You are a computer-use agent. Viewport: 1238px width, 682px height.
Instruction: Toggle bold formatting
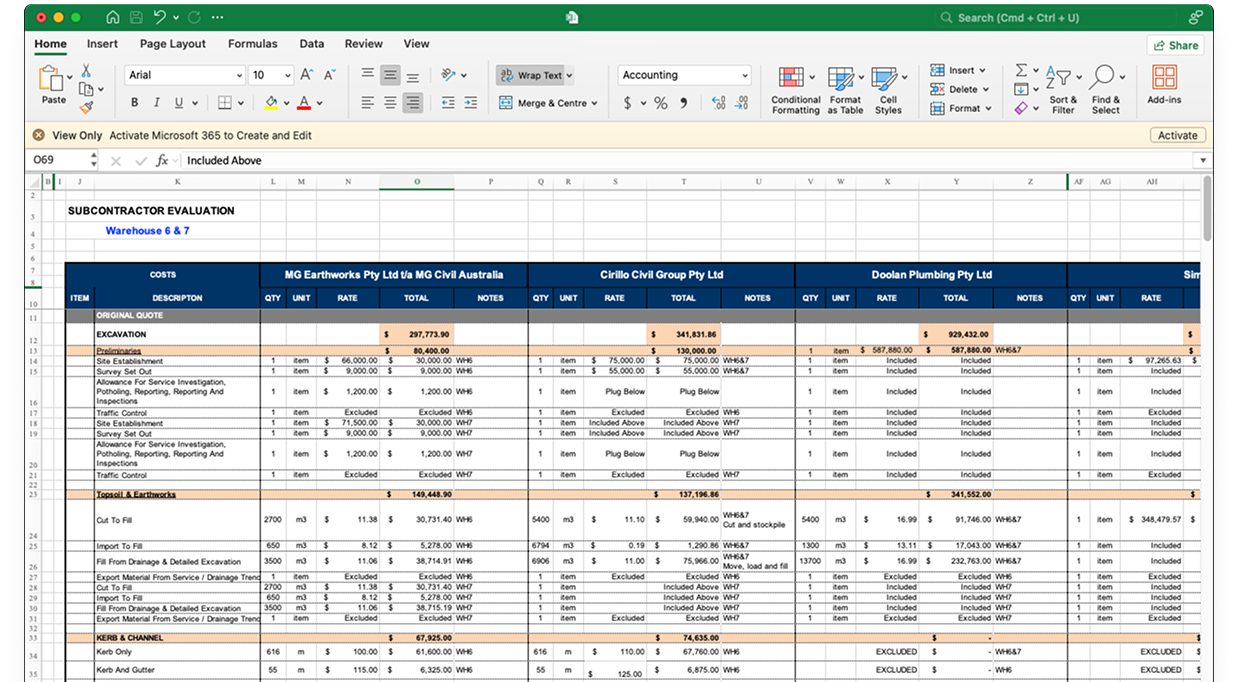click(133, 102)
